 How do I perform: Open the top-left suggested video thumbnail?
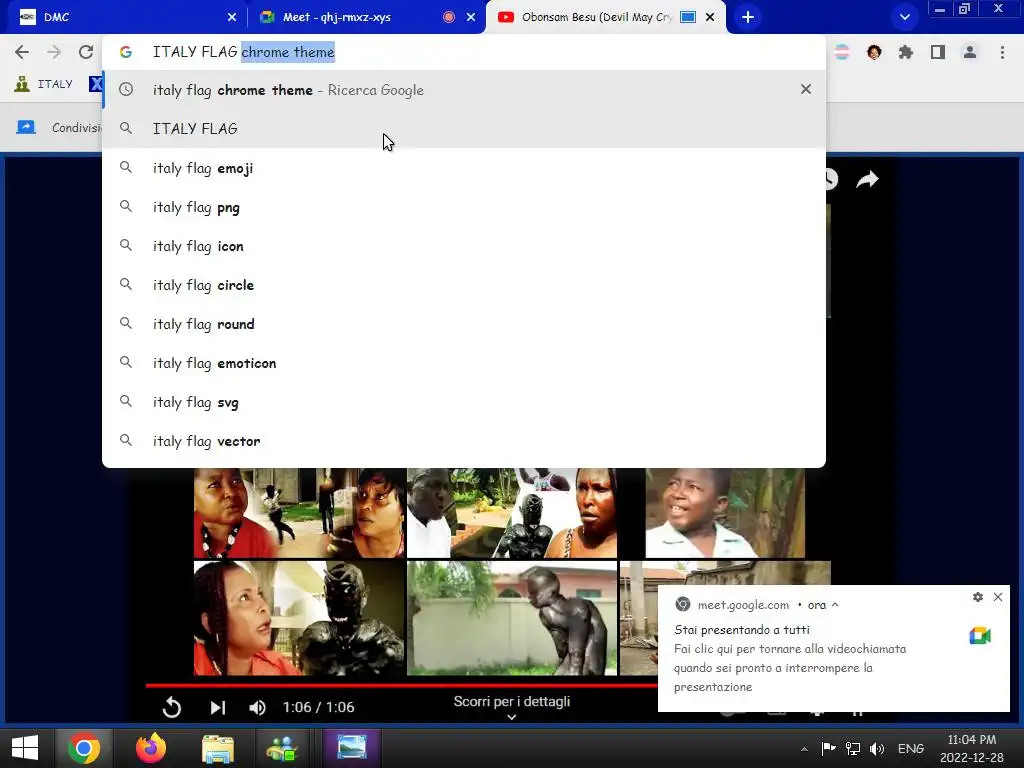coord(299,513)
